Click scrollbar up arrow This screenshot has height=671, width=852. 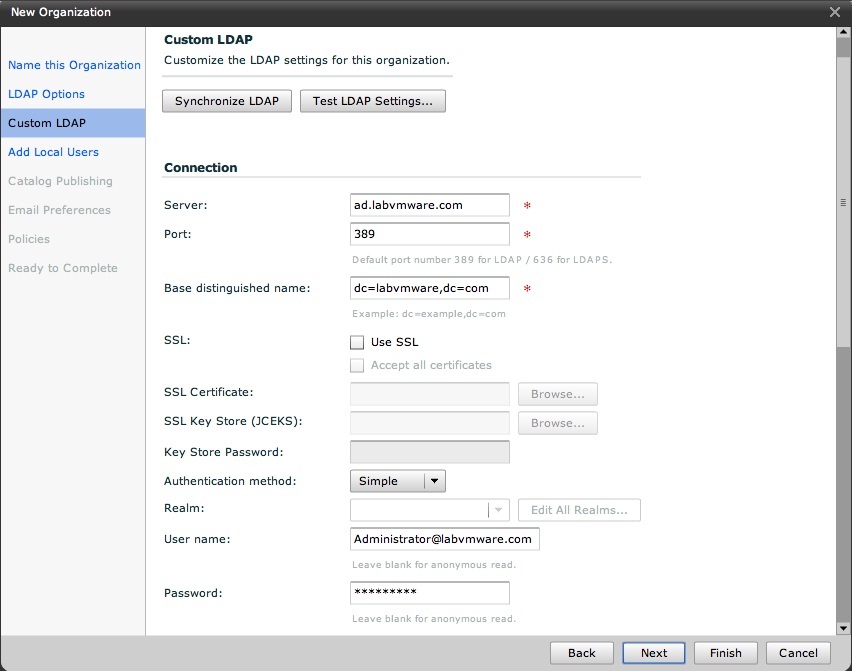pyautogui.click(x=843, y=33)
